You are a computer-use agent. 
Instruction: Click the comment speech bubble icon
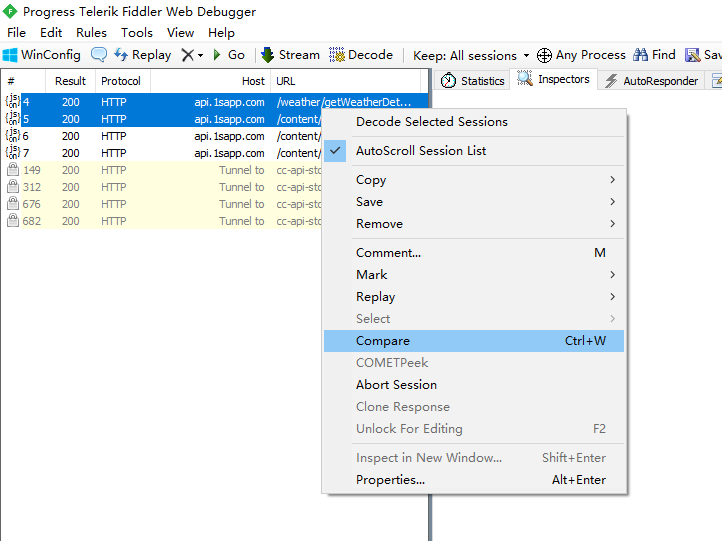(x=99, y=55)
